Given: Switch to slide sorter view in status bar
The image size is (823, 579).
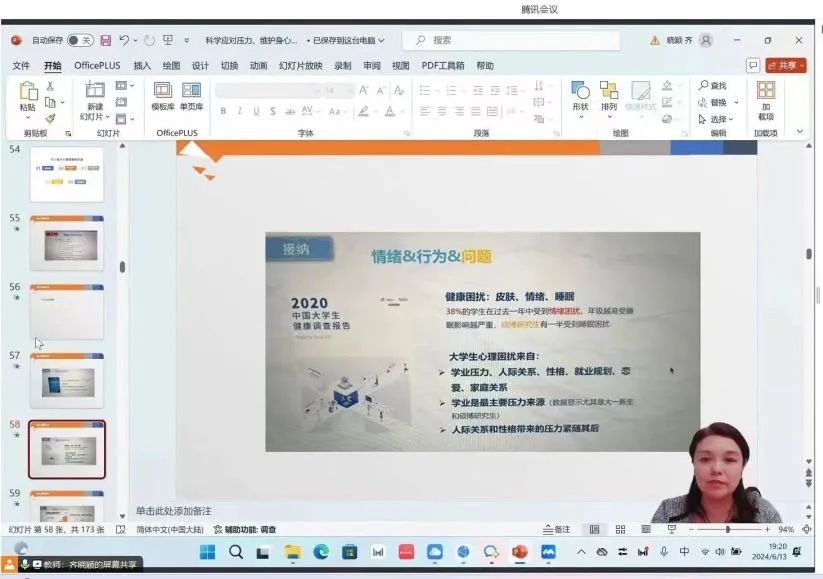Looking at the screenshot, I should tap(620, 529).
